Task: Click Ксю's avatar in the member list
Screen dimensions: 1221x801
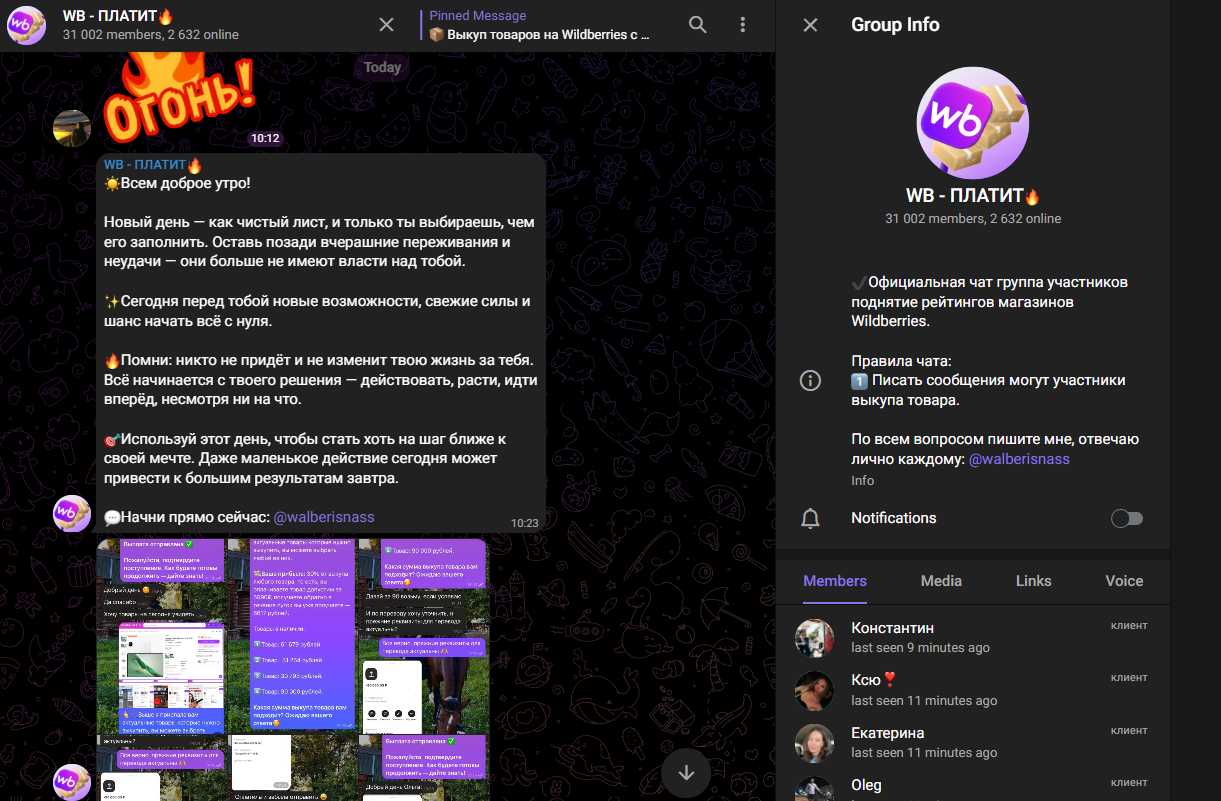Action: tap(814, 690)
